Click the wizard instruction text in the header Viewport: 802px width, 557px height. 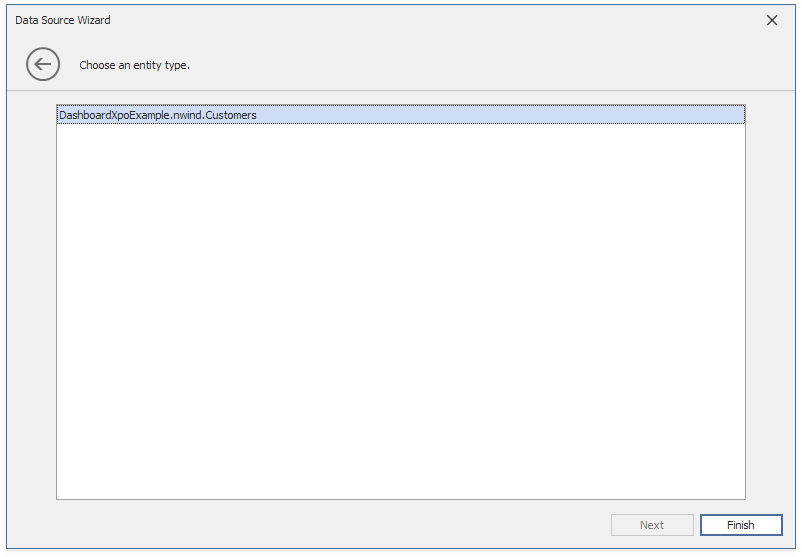pos(135,65)
